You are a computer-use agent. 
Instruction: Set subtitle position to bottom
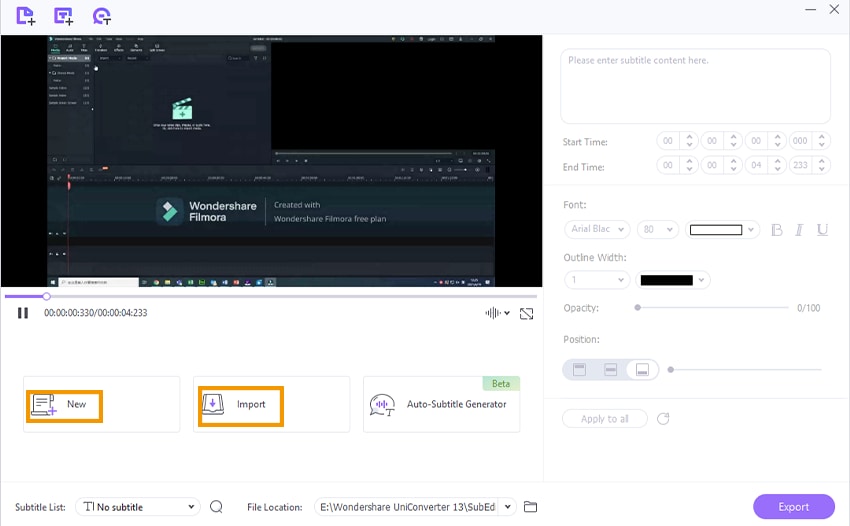(x=642, y=370)
